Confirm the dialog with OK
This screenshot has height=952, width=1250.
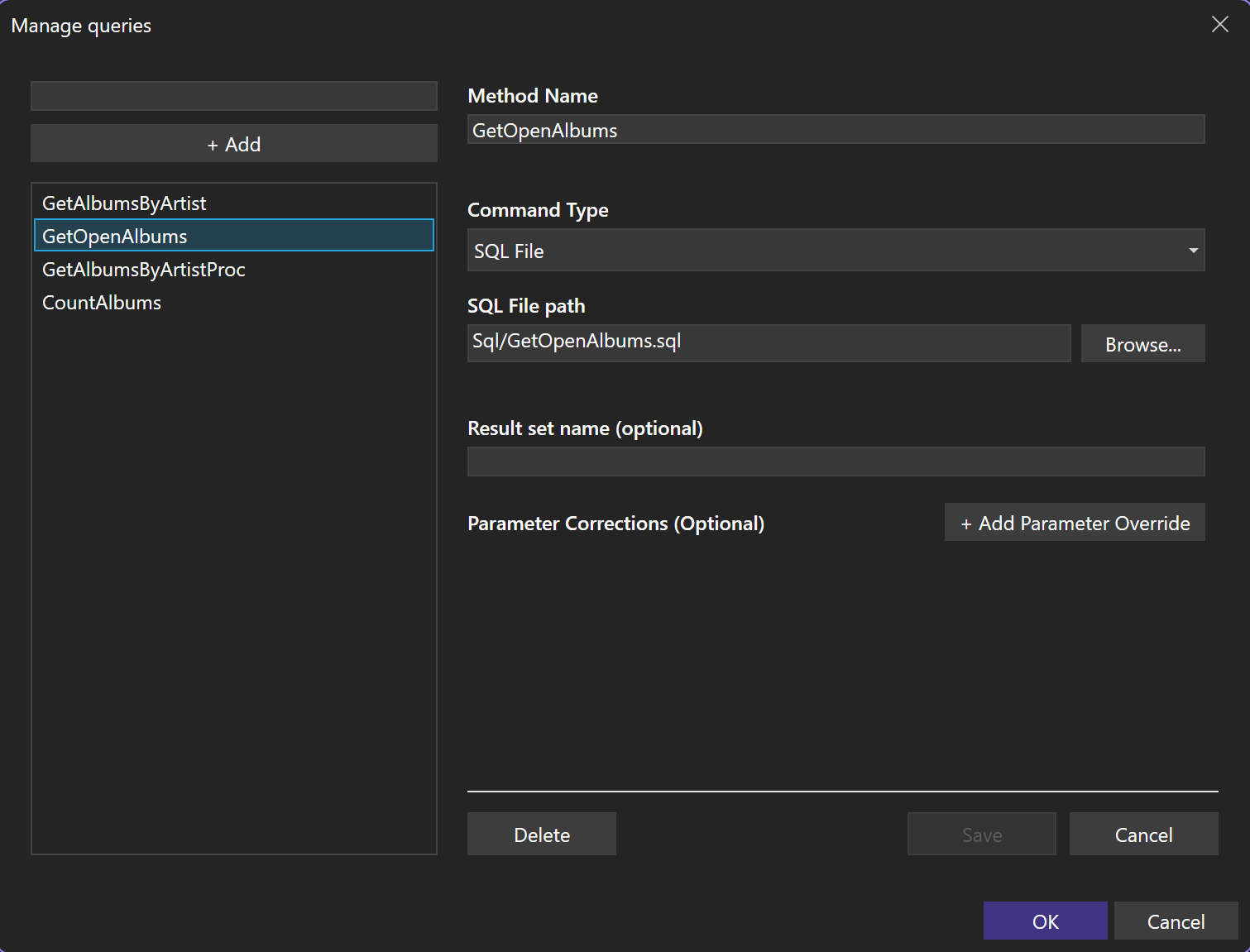pos(1045,921)
